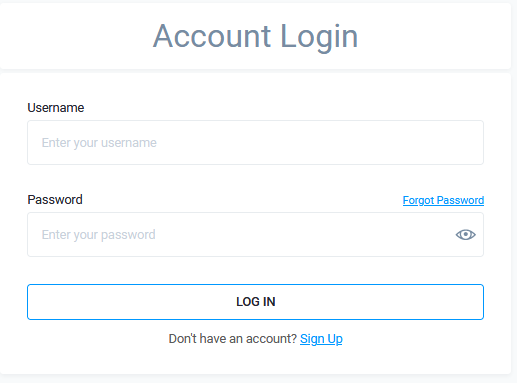This screenshot has height=383, width=517.
Task: Place cursor in "Enter your username" box
Action: pyautogui.click(x=255, y=143)
